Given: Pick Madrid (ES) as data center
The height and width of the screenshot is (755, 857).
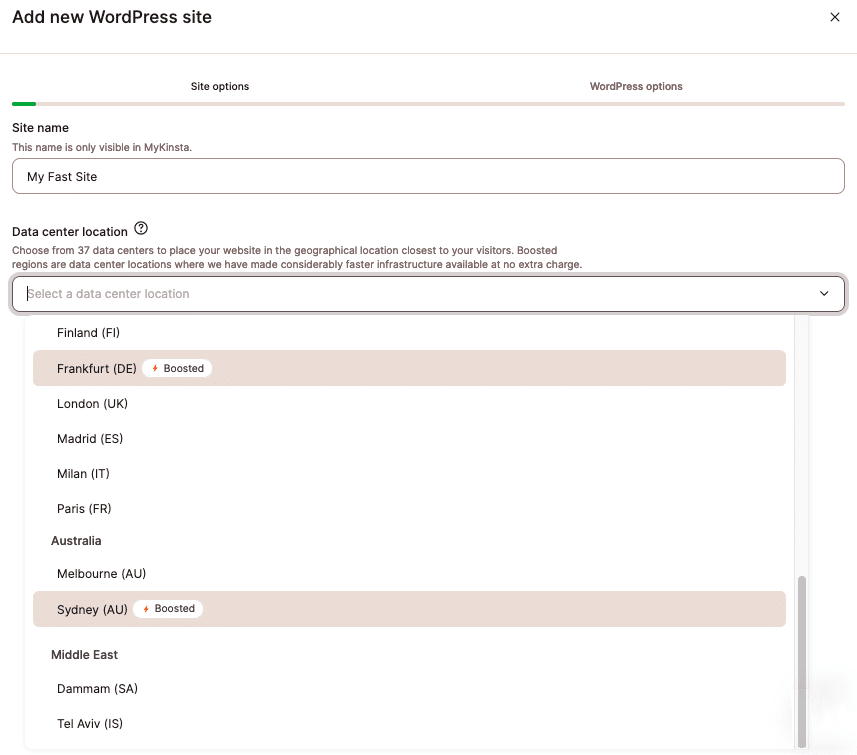Looking at the screenshot, I should coord(90,439).
